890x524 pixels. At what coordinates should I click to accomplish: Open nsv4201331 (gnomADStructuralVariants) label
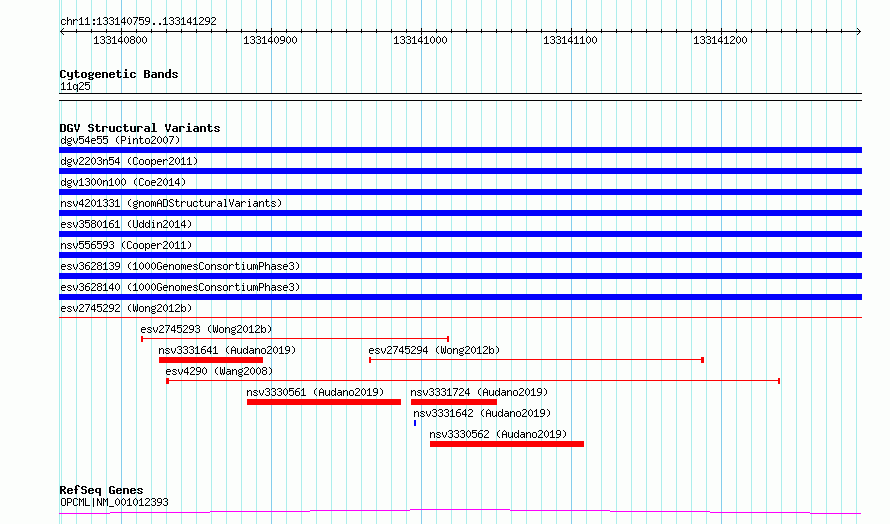point(171,203)
